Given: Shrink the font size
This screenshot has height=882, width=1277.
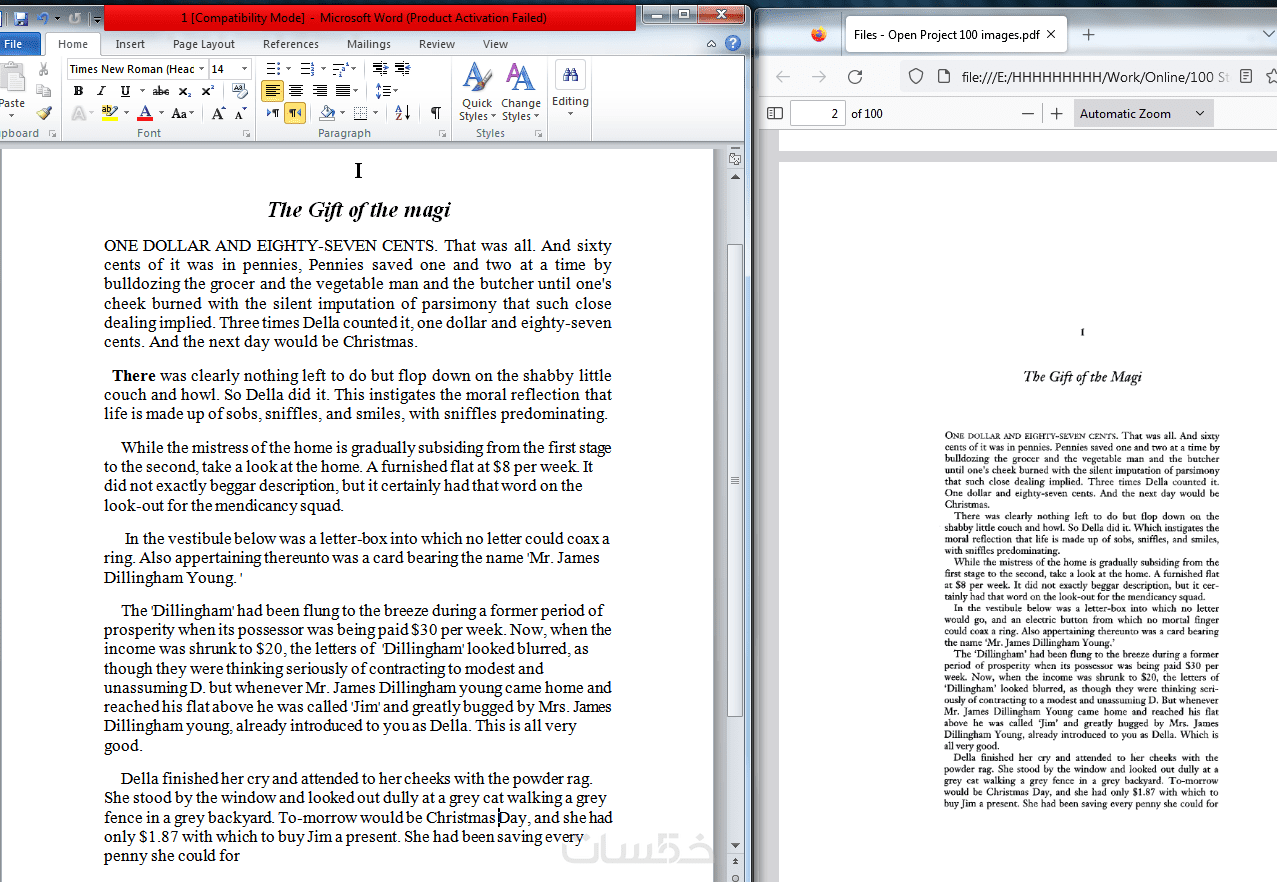Looking at the screenshot, I should (240, 114).
